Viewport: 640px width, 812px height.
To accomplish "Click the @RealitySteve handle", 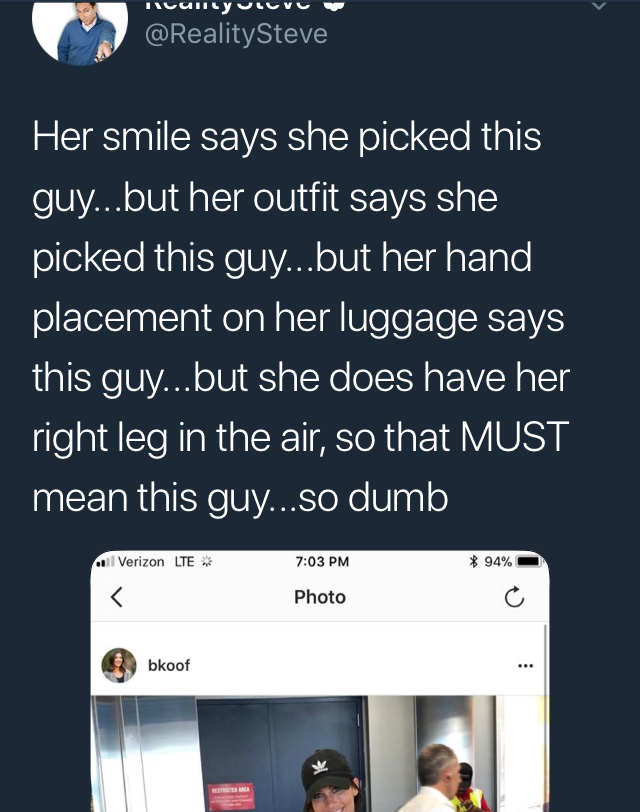I will (x=236, y=34).
